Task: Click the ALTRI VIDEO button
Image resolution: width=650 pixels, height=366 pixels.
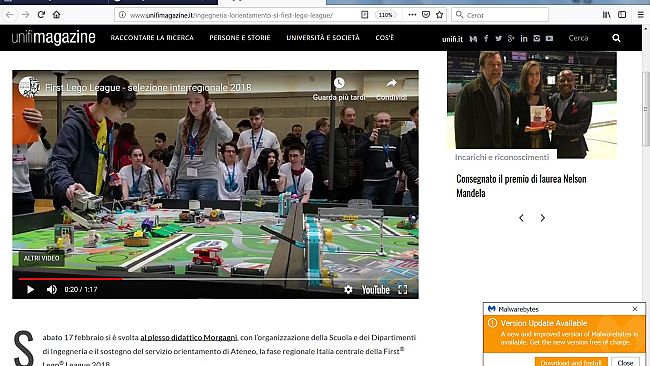Action: [41, 258]
